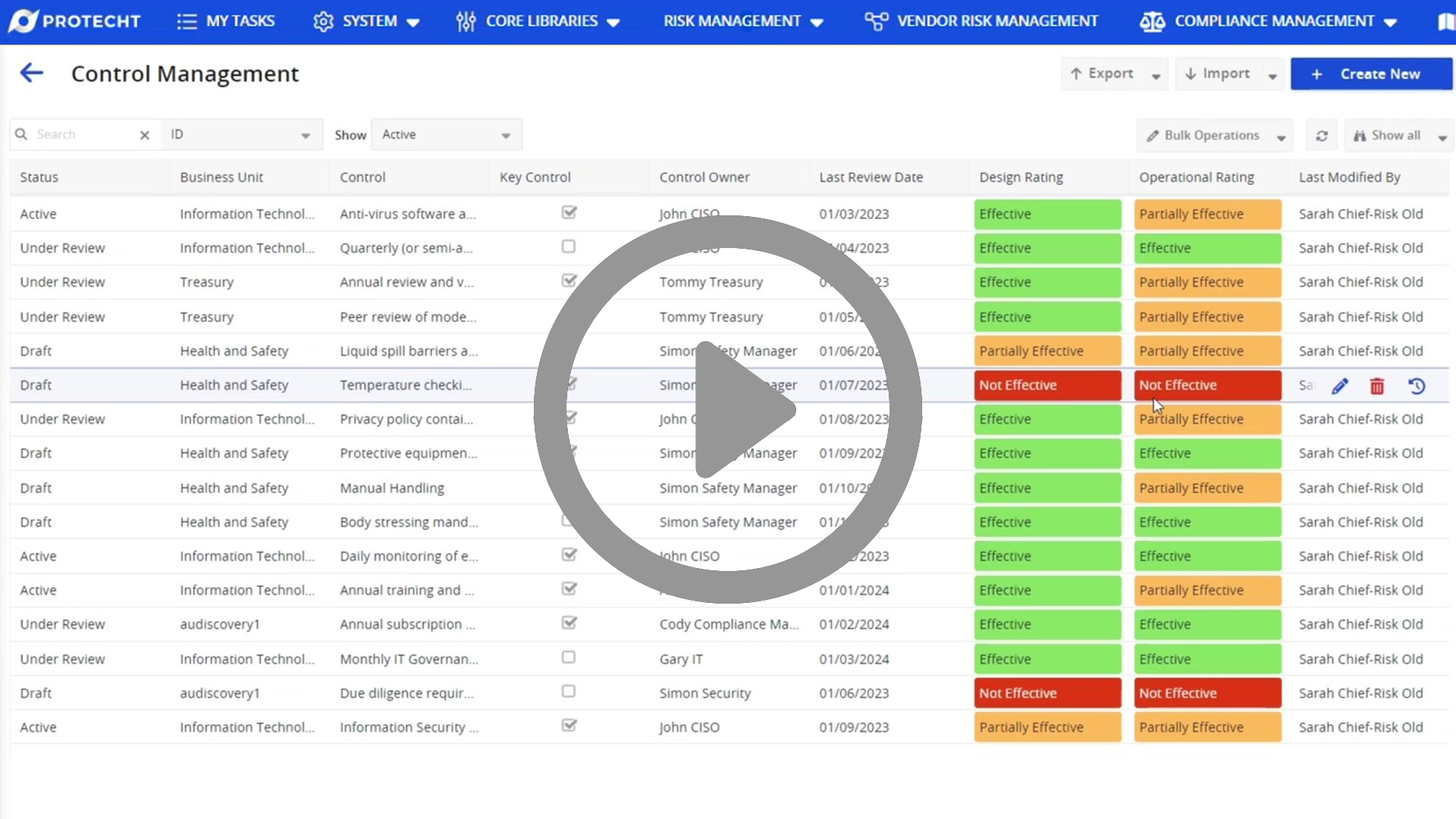Edit the Temperature checking control with the pencil icon
Viewport: 1456px width, 819px height.
[1341, 386]
